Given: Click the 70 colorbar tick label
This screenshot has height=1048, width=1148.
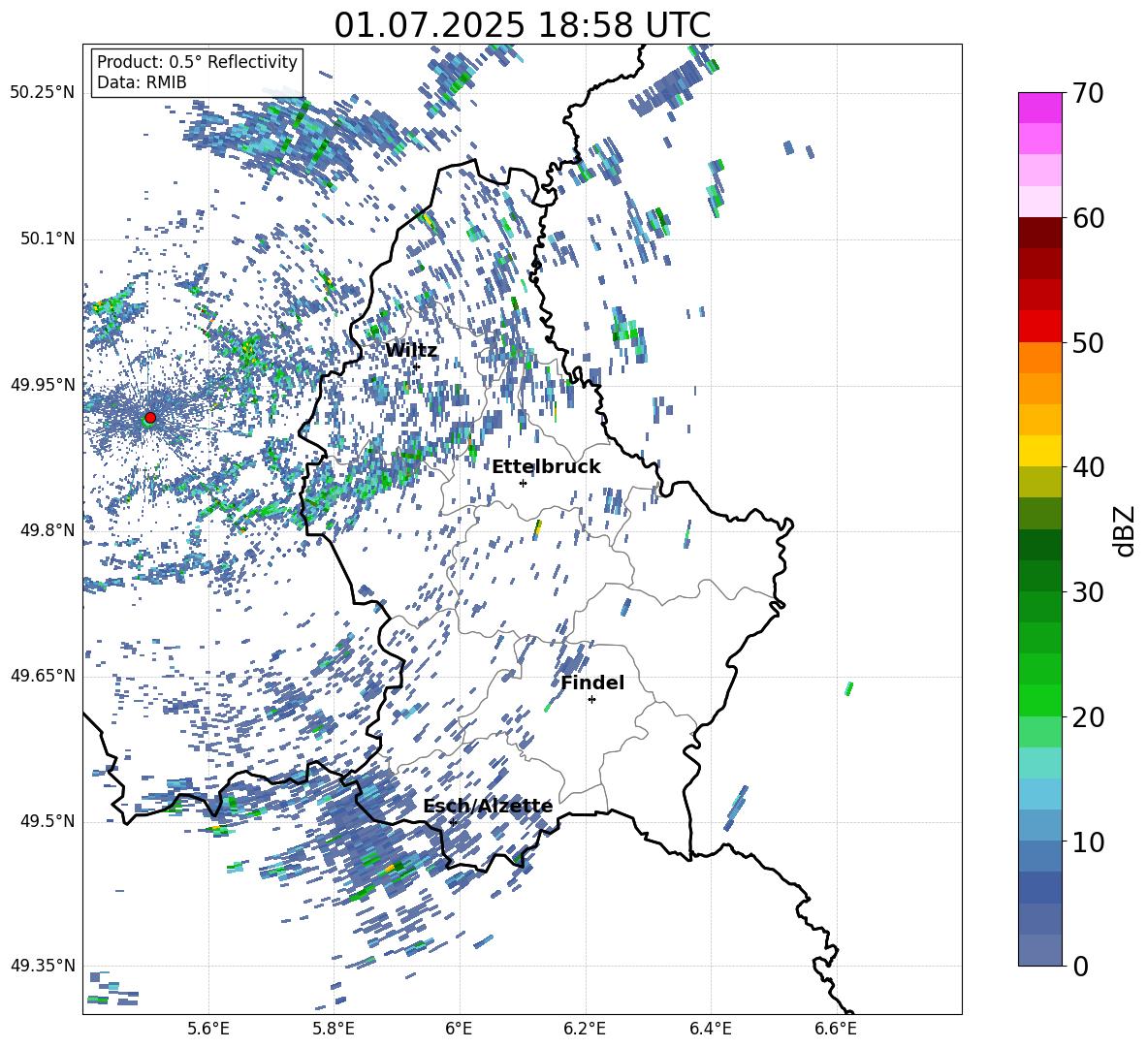Looking at the screenshot, I should (1088, 93).
